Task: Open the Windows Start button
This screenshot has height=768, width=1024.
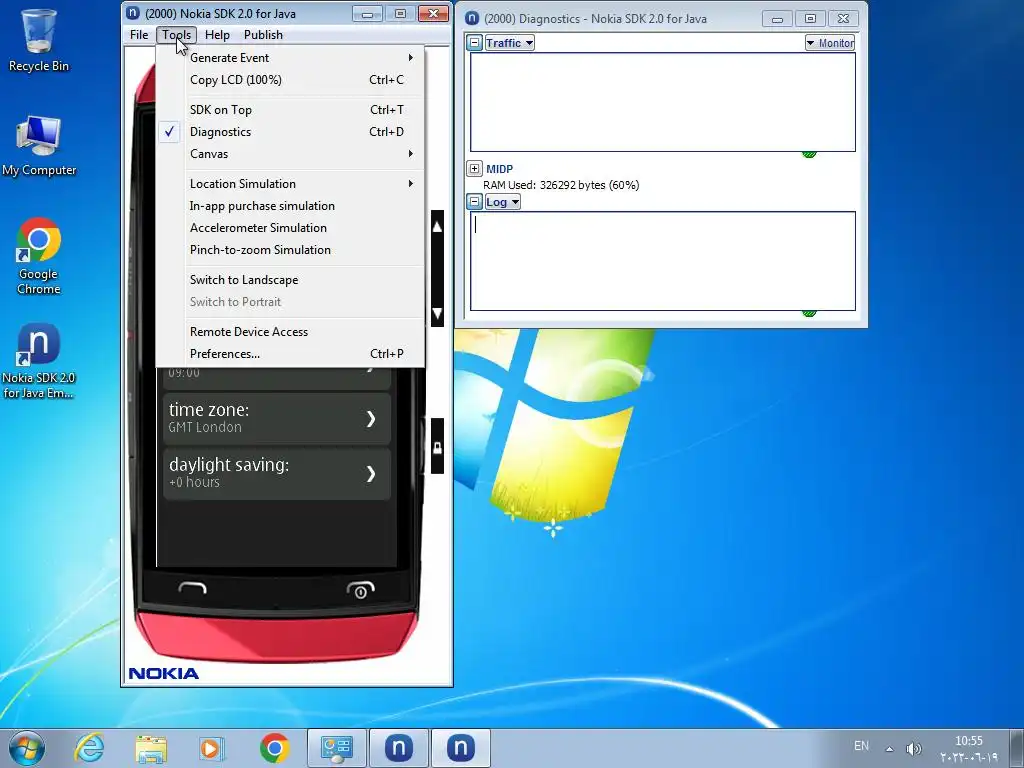Action: pos(27,748)
